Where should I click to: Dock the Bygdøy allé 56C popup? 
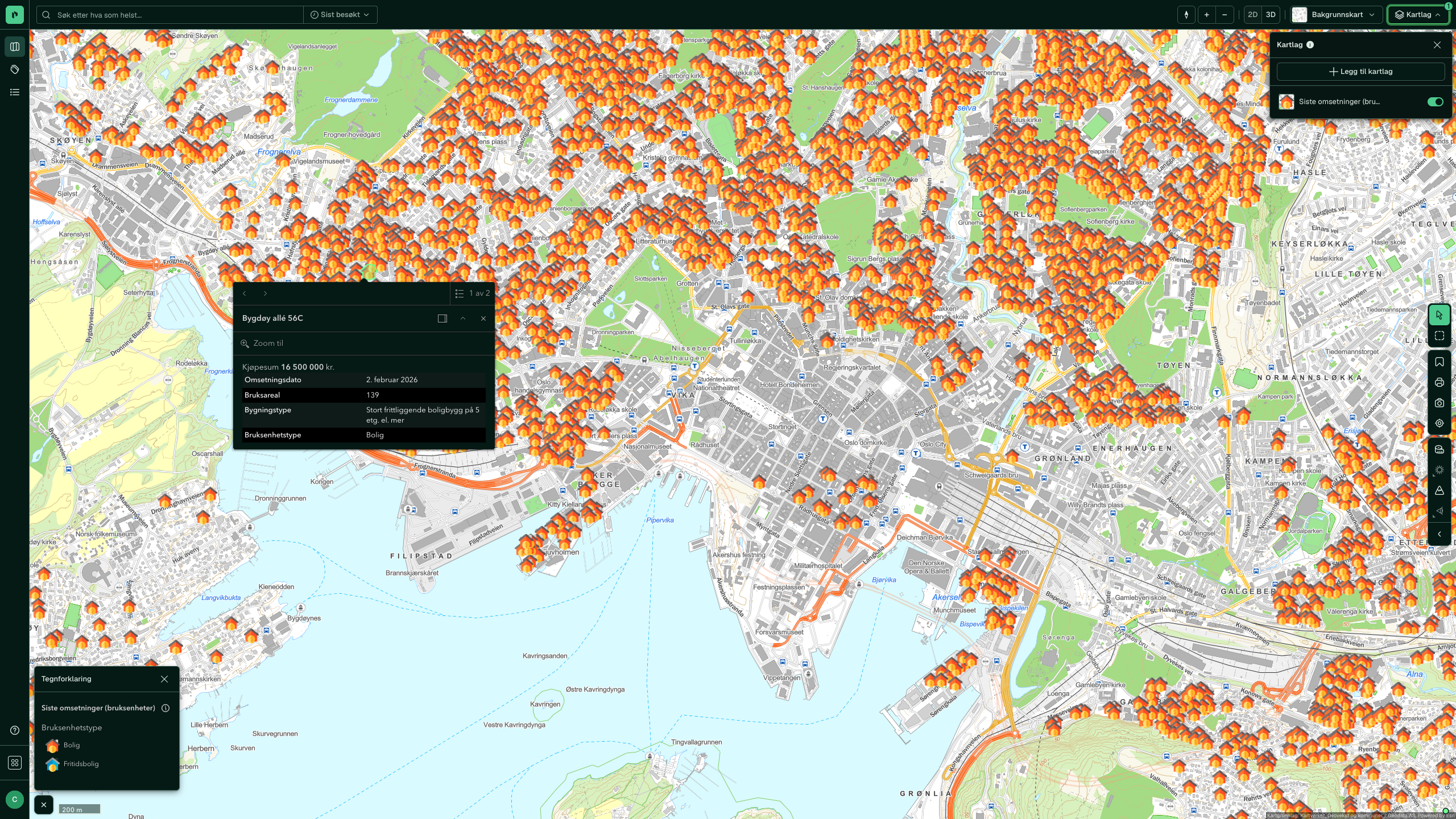click(x=442, y=318)
